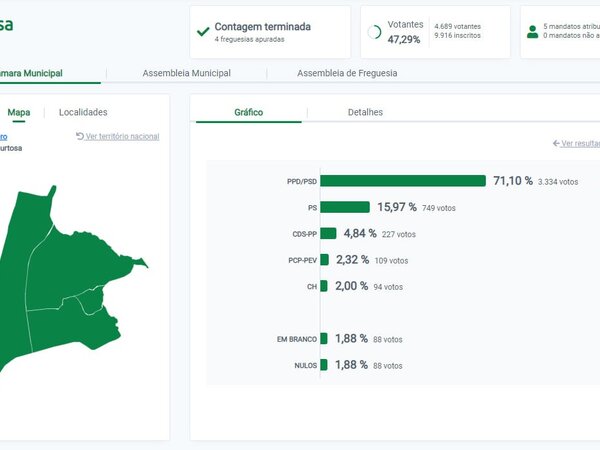Click the green checkmark beside Contagem terminada
Screen dimensions: 600x450
[203, 32]
